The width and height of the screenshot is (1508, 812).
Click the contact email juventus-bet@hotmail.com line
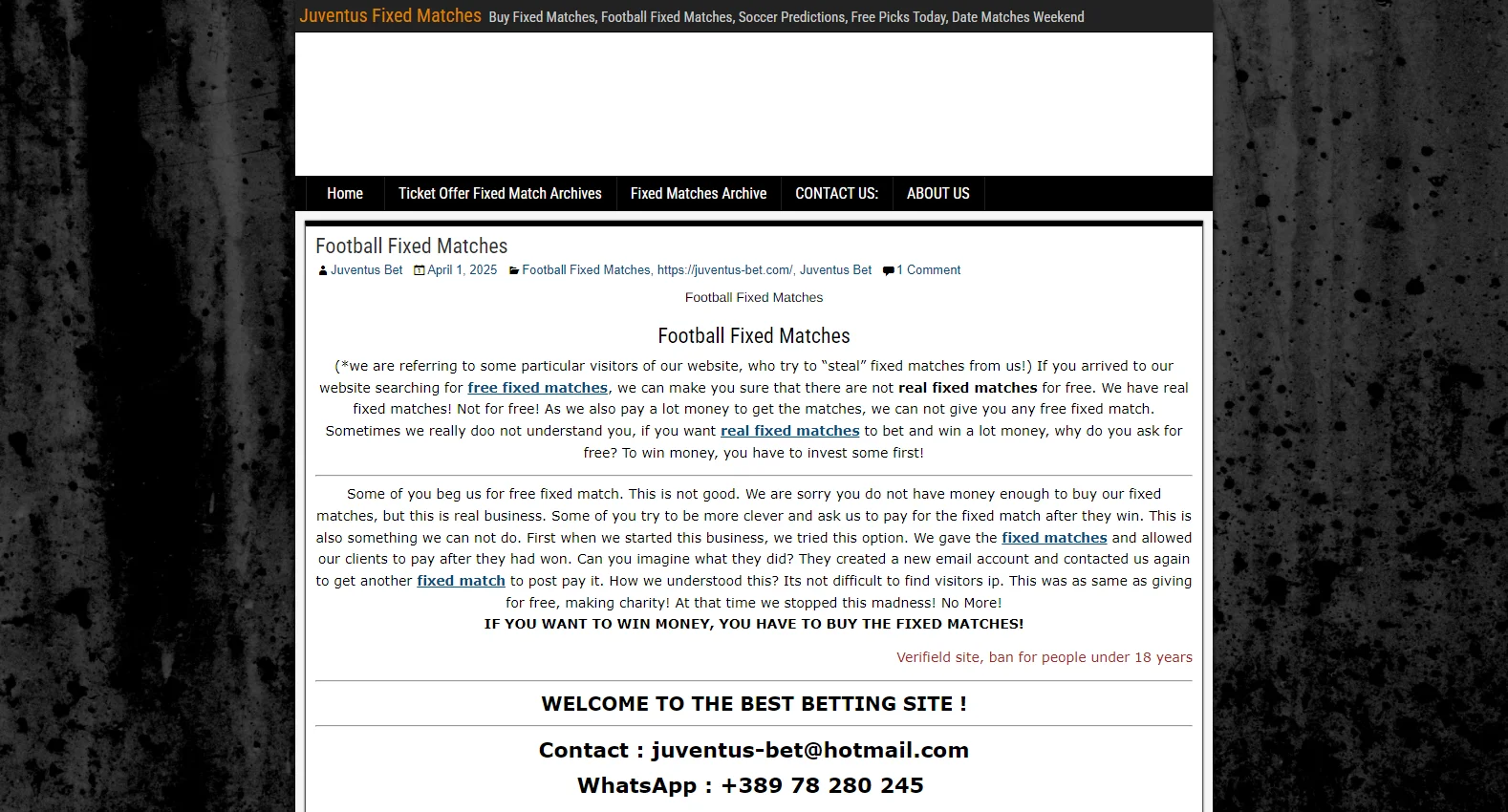click(x=754, y=750)
